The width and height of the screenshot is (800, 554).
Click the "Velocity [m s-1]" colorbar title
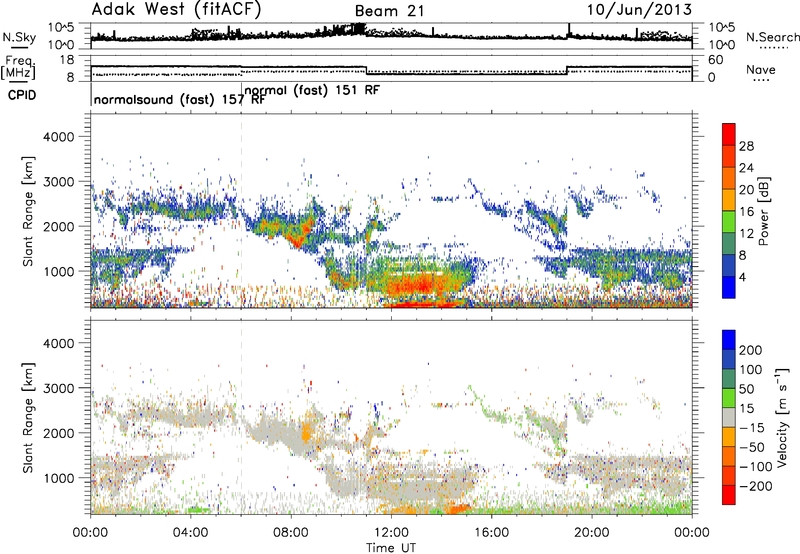(782, 417)
